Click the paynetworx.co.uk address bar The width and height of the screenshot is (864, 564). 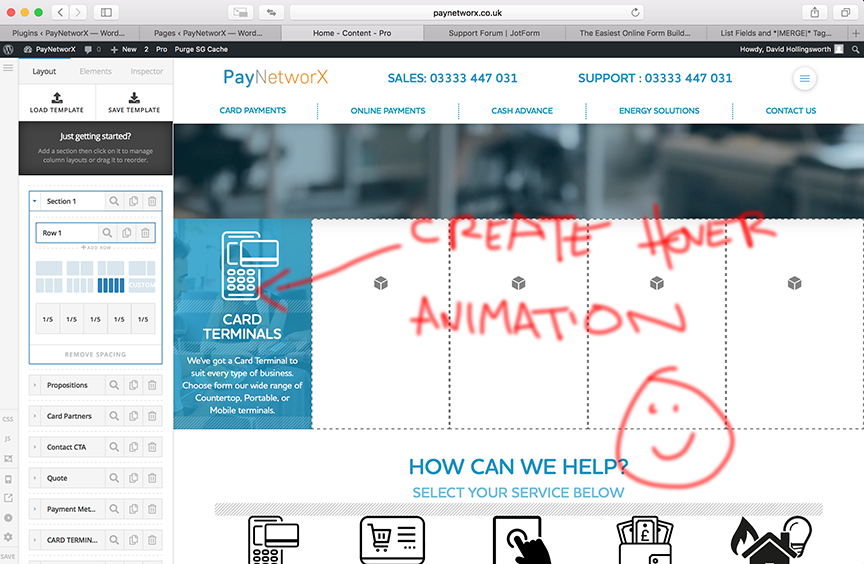pyautogui.click(x=467, y=13)
